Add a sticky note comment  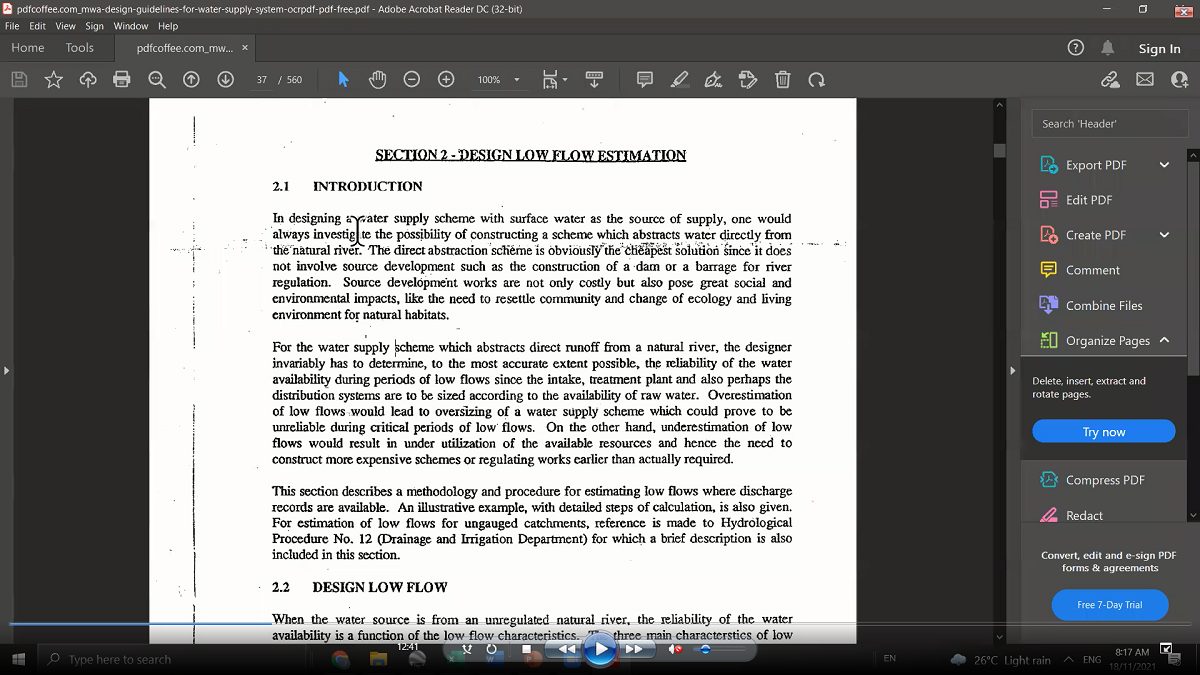click(x=645, y=80)
